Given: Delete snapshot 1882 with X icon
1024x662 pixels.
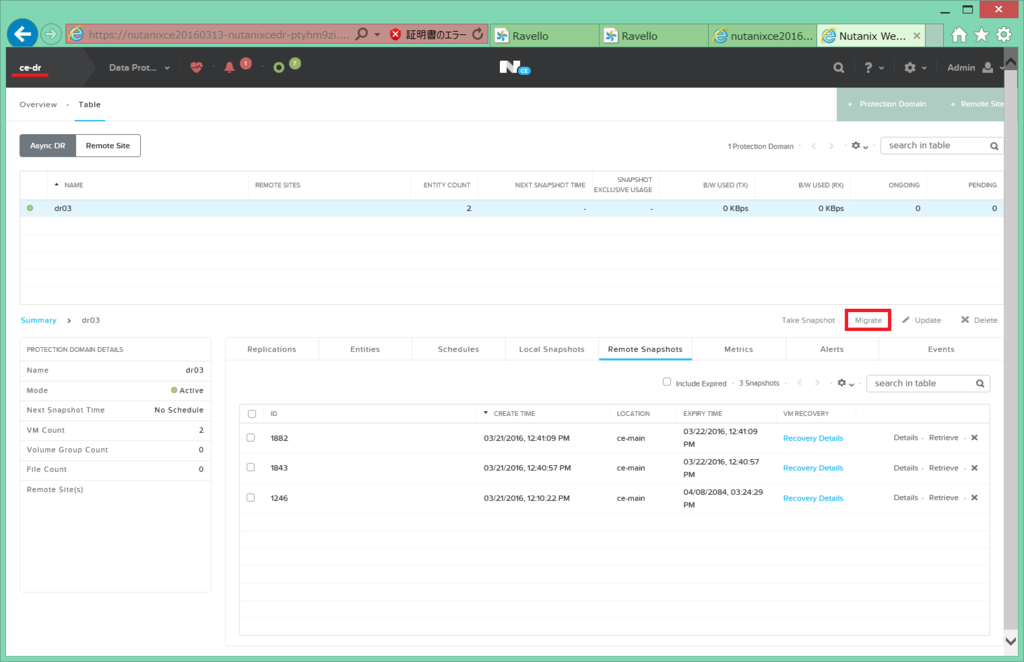Looking at the screenshot, I should tap(974, 437).
